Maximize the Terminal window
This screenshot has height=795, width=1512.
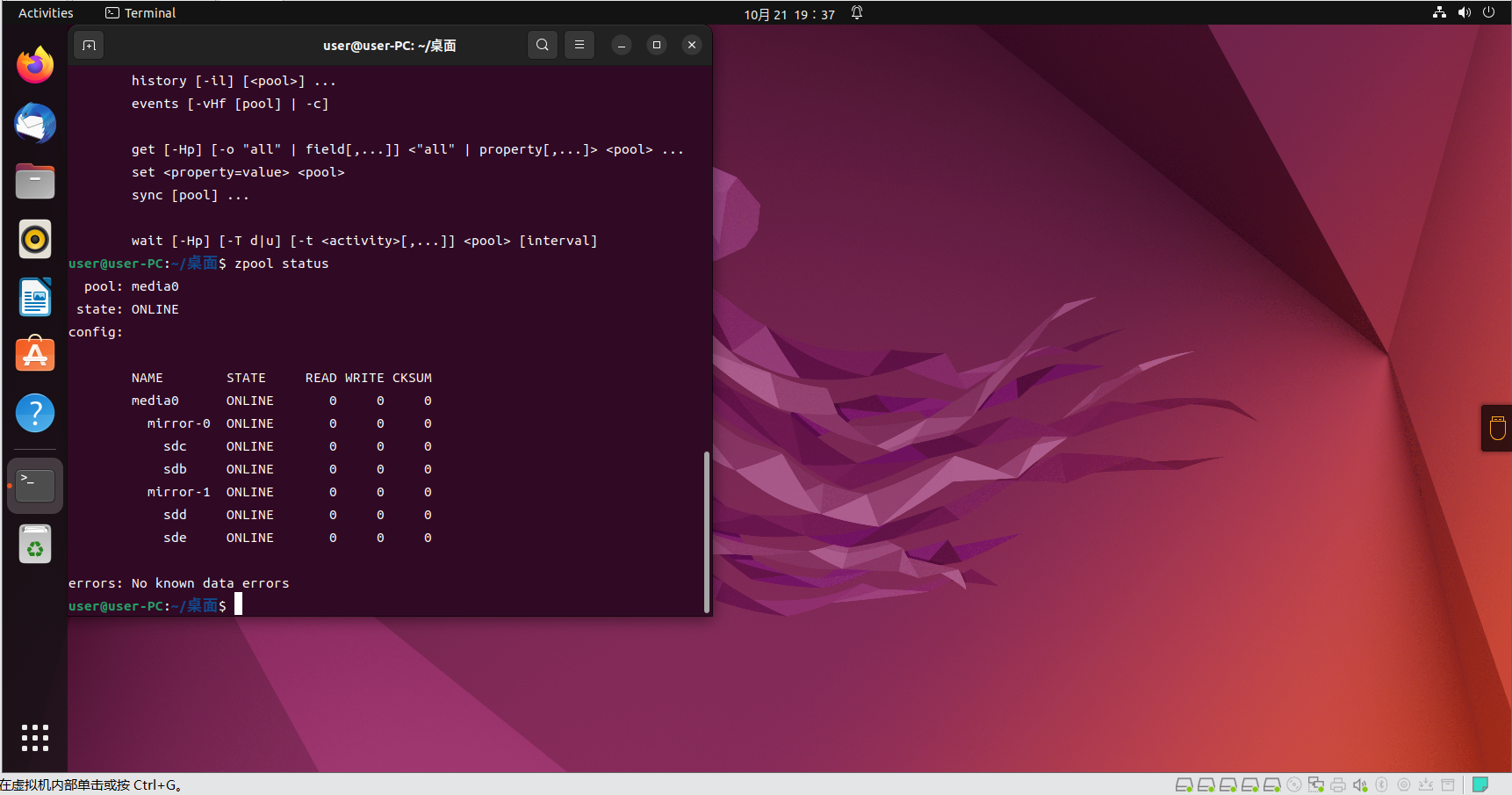657,45
